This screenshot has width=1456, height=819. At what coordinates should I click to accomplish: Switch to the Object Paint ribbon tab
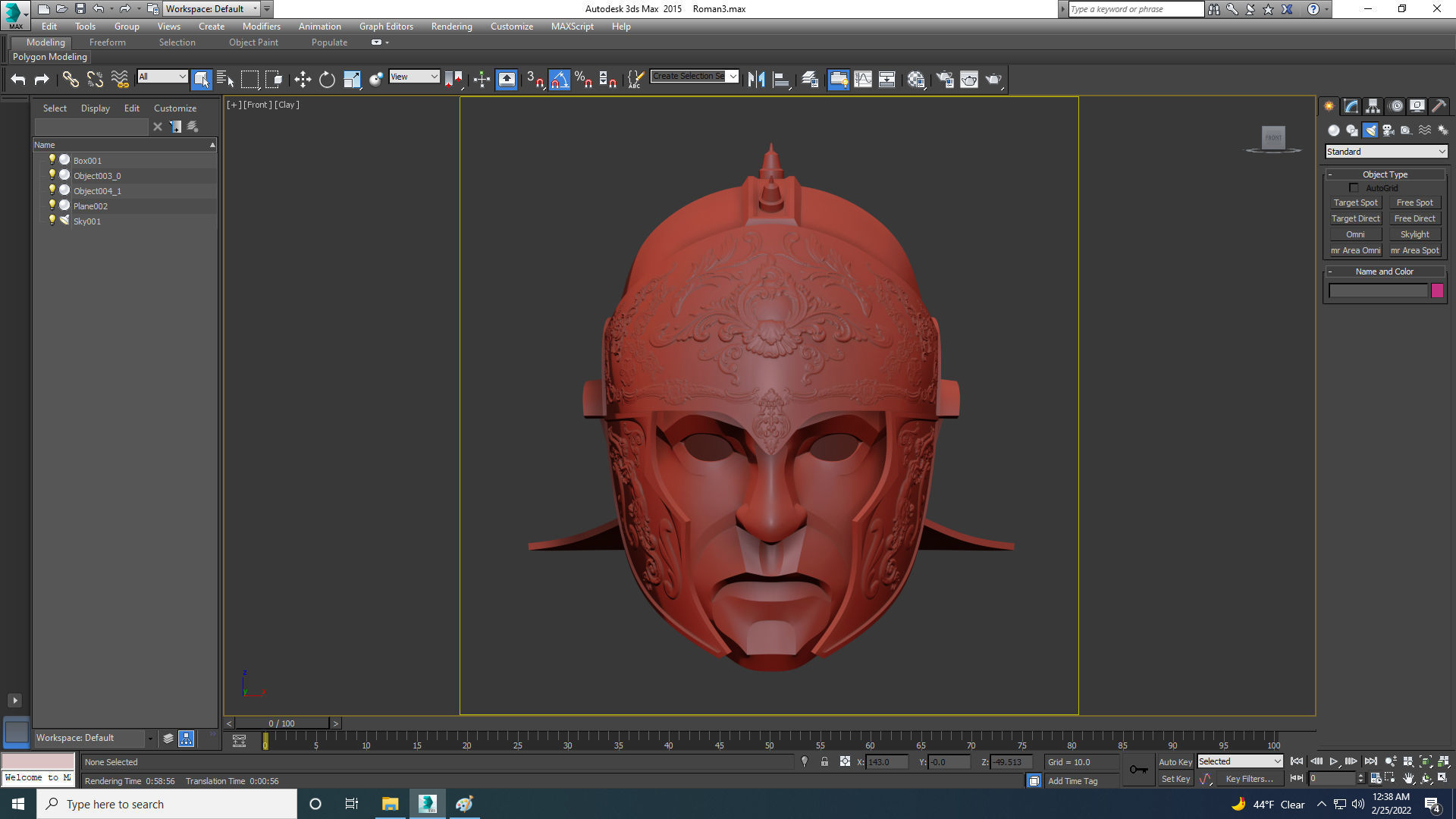[253, 42]
